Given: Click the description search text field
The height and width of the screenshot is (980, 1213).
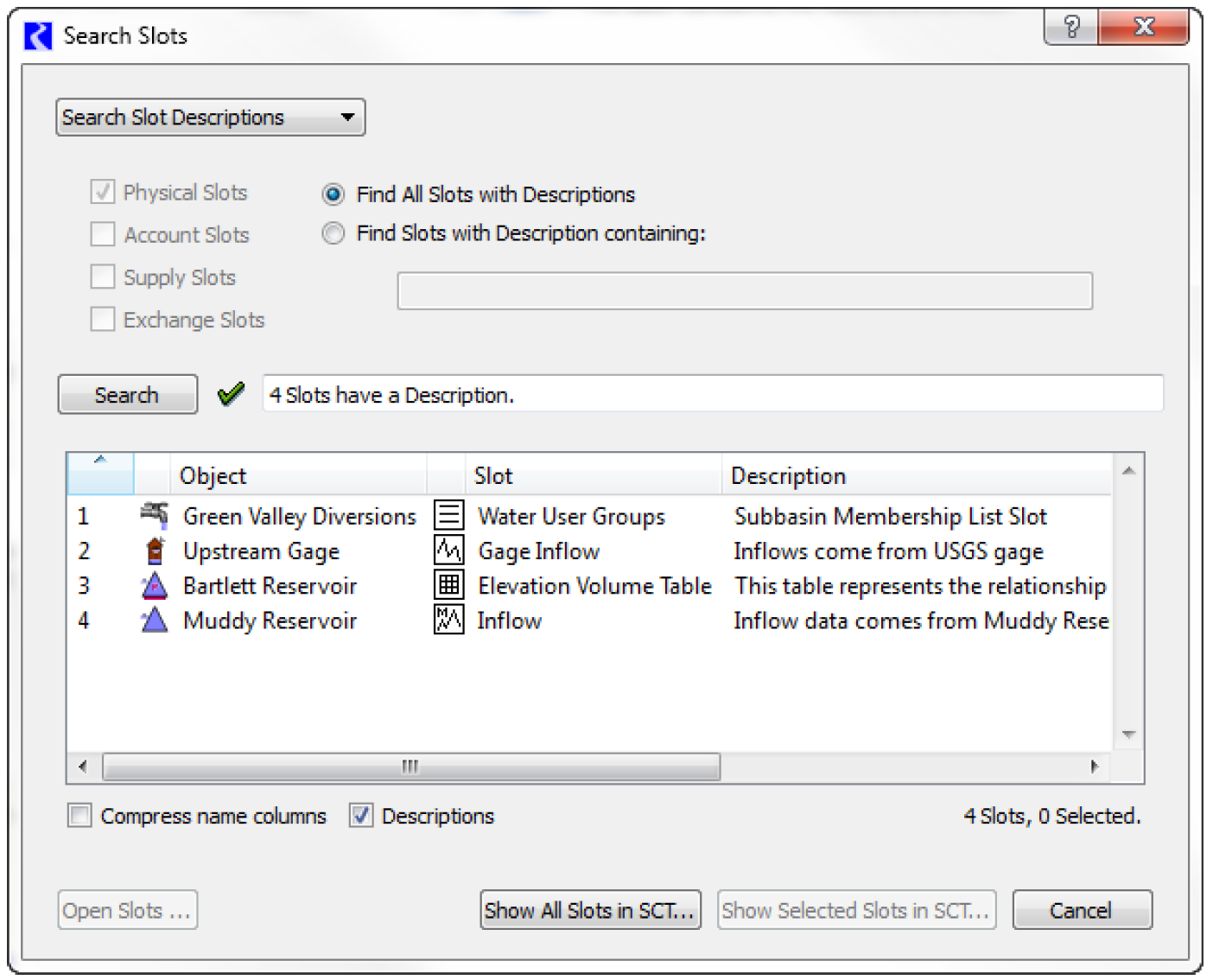Looking at the screenshot, I should [745, 291].
